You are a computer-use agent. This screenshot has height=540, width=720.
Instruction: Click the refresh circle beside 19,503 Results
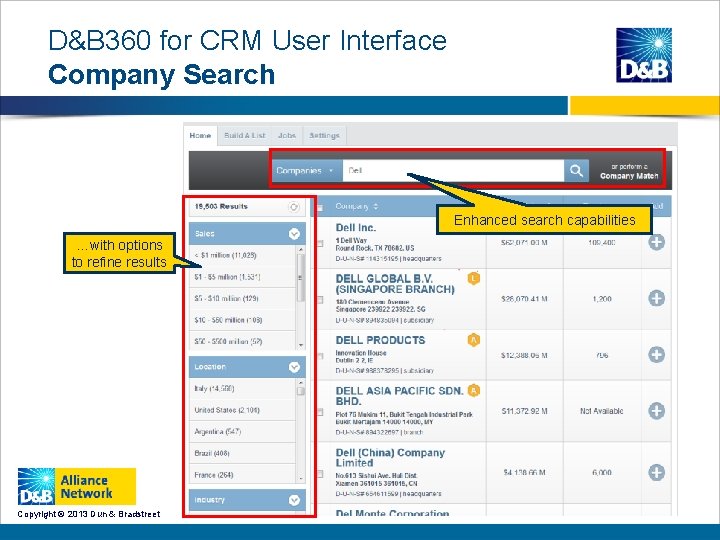click(293, 207)
